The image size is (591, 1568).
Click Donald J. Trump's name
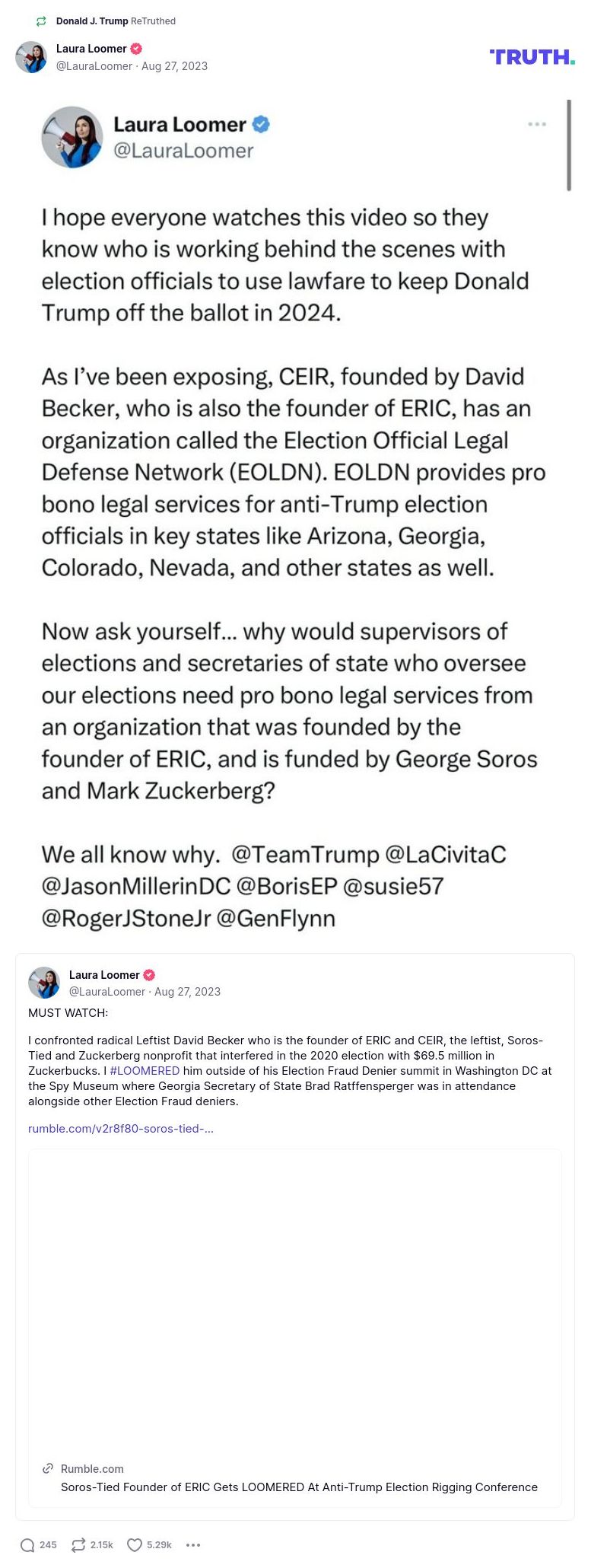tap(92, 21)
